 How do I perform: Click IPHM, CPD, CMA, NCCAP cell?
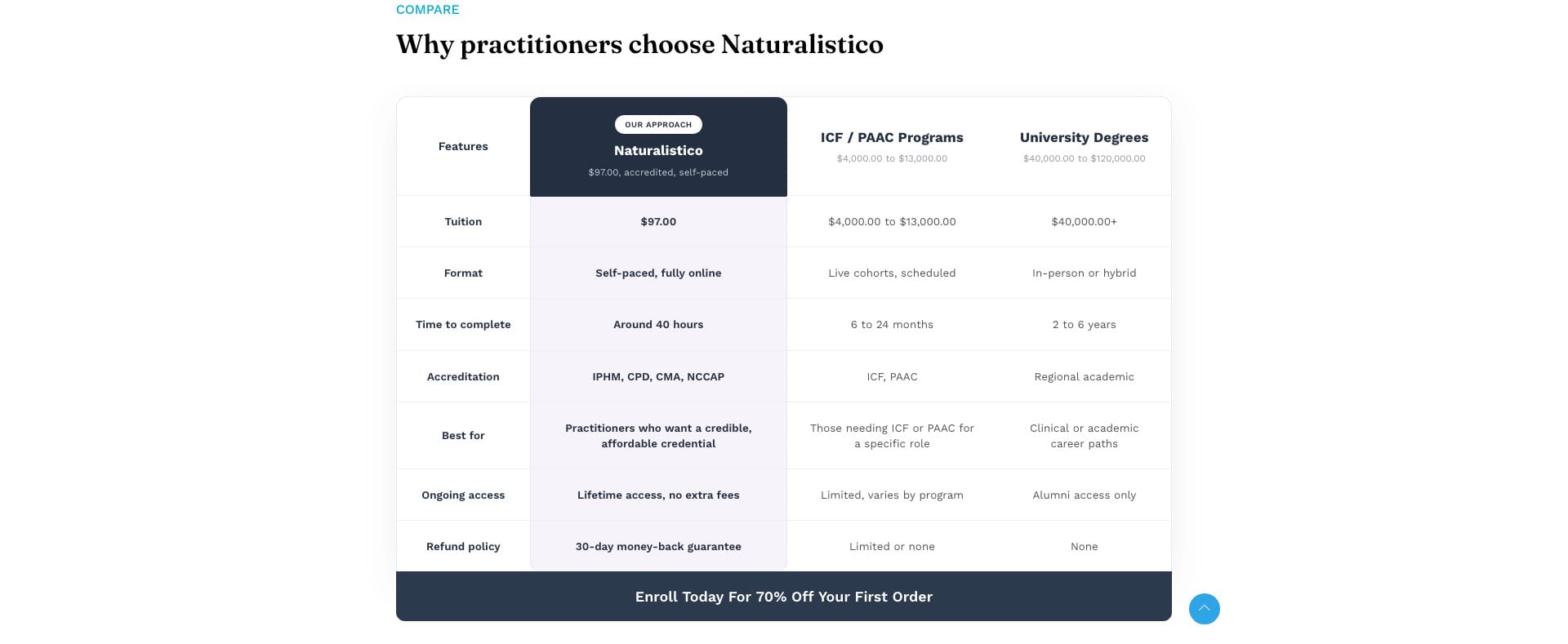tap(658, 377)
